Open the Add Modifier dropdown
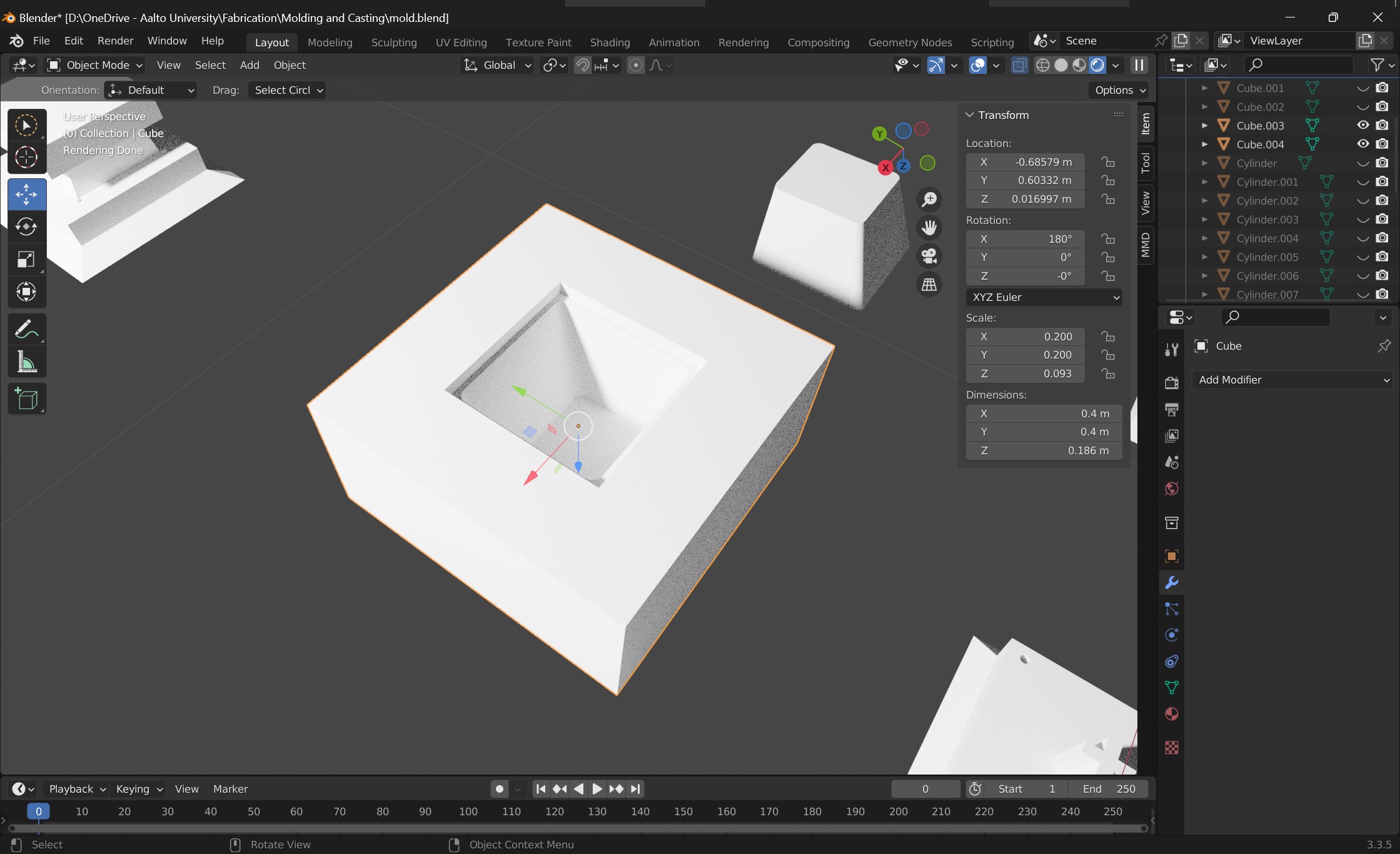 [x=1292, y=380]
